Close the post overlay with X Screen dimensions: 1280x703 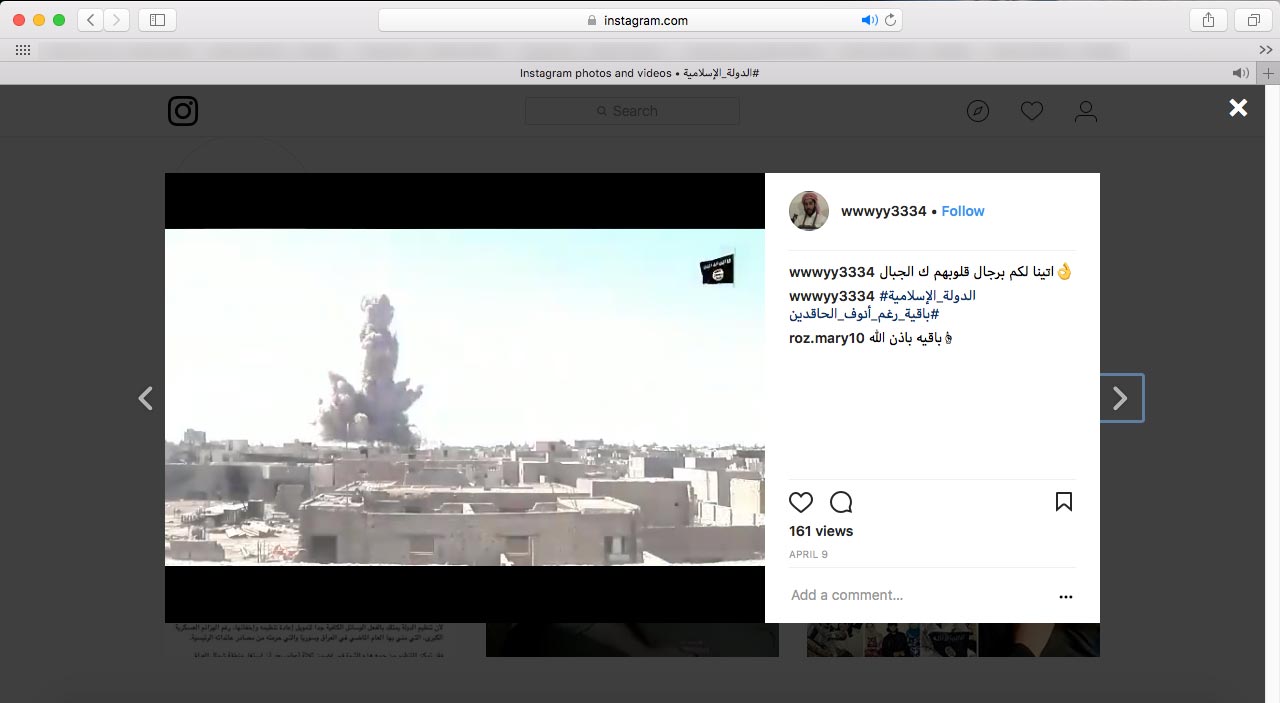tap(1238, 108)
